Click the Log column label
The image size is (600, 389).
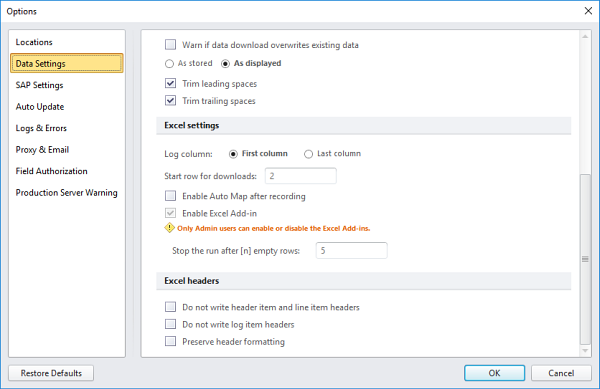point(188,154)
